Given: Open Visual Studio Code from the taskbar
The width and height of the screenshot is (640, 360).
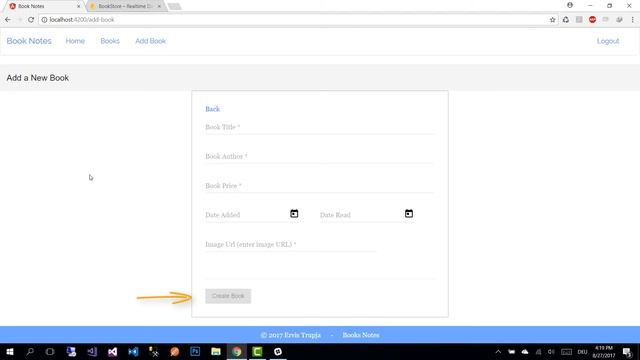Looking at the screenshot, I should (133, 351).
